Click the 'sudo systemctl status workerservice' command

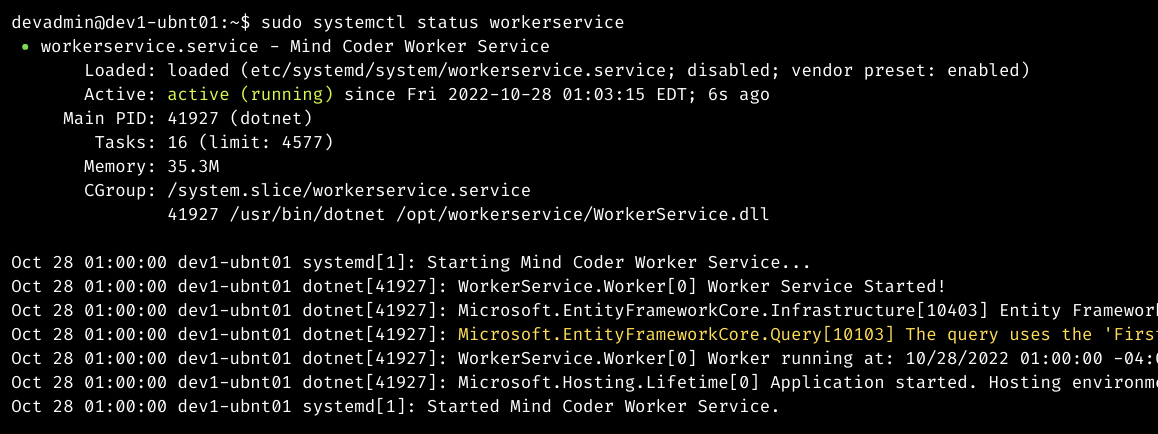442,23
